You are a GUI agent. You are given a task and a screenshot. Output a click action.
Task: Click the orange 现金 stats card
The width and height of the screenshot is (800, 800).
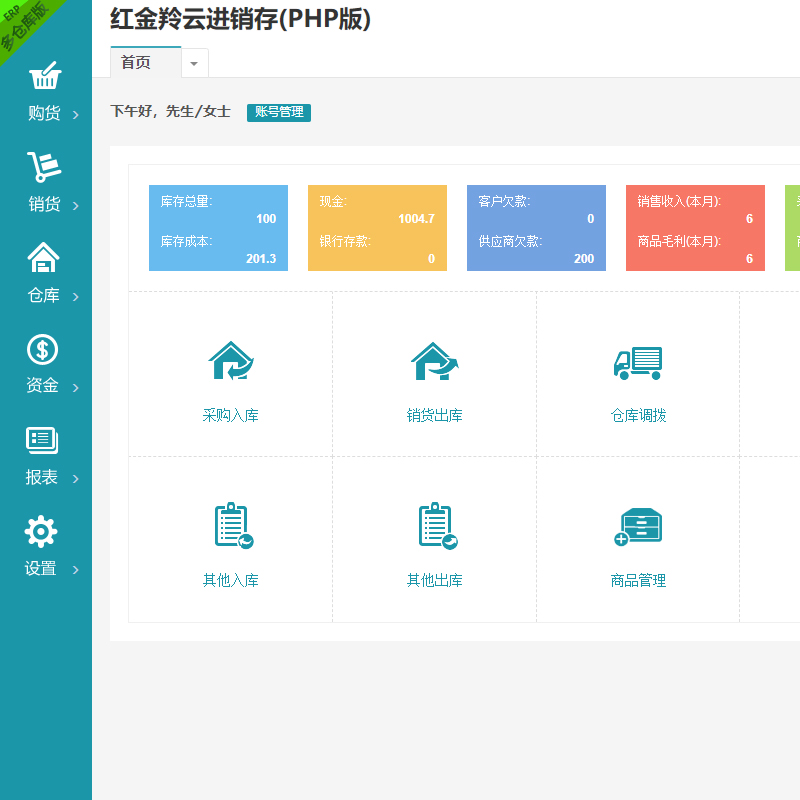[x=377, y=228]
